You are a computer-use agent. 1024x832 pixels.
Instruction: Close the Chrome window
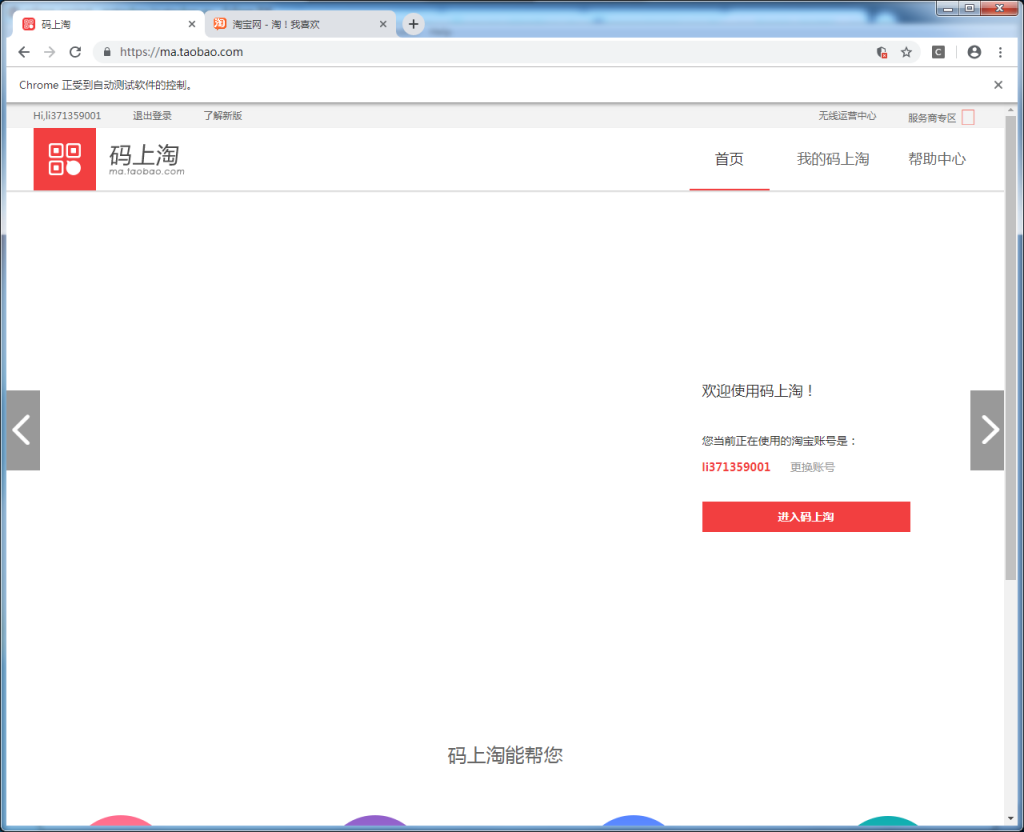click(999, 8)
